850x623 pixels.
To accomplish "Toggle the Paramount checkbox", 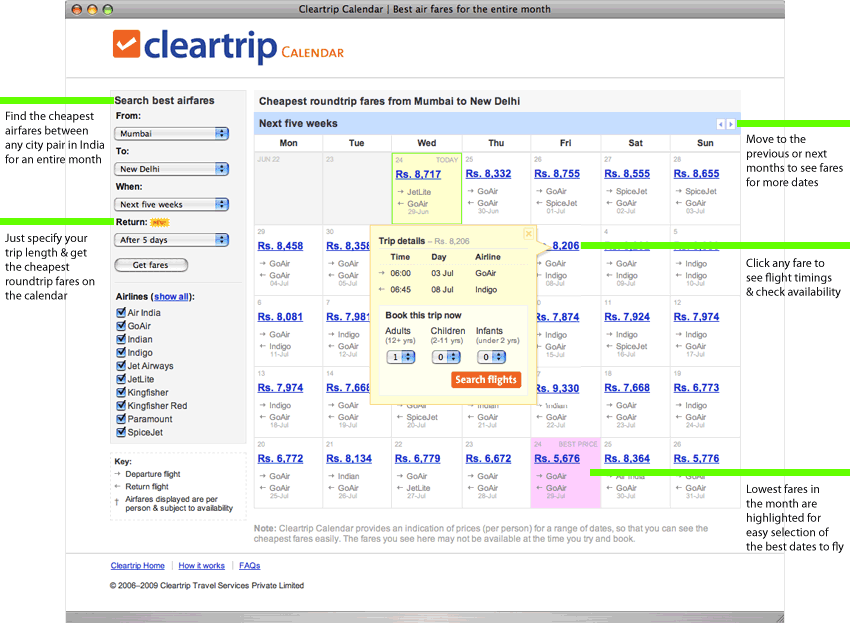I will (121, 419).
